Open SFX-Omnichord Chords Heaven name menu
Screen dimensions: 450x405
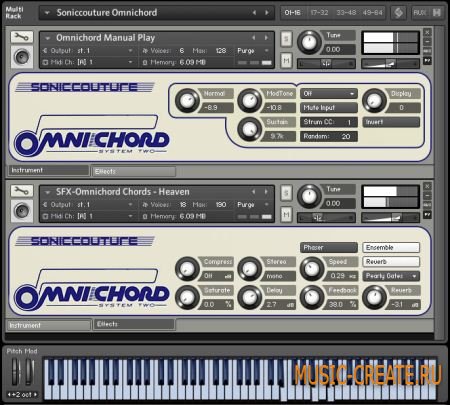[x=47, y=192]
